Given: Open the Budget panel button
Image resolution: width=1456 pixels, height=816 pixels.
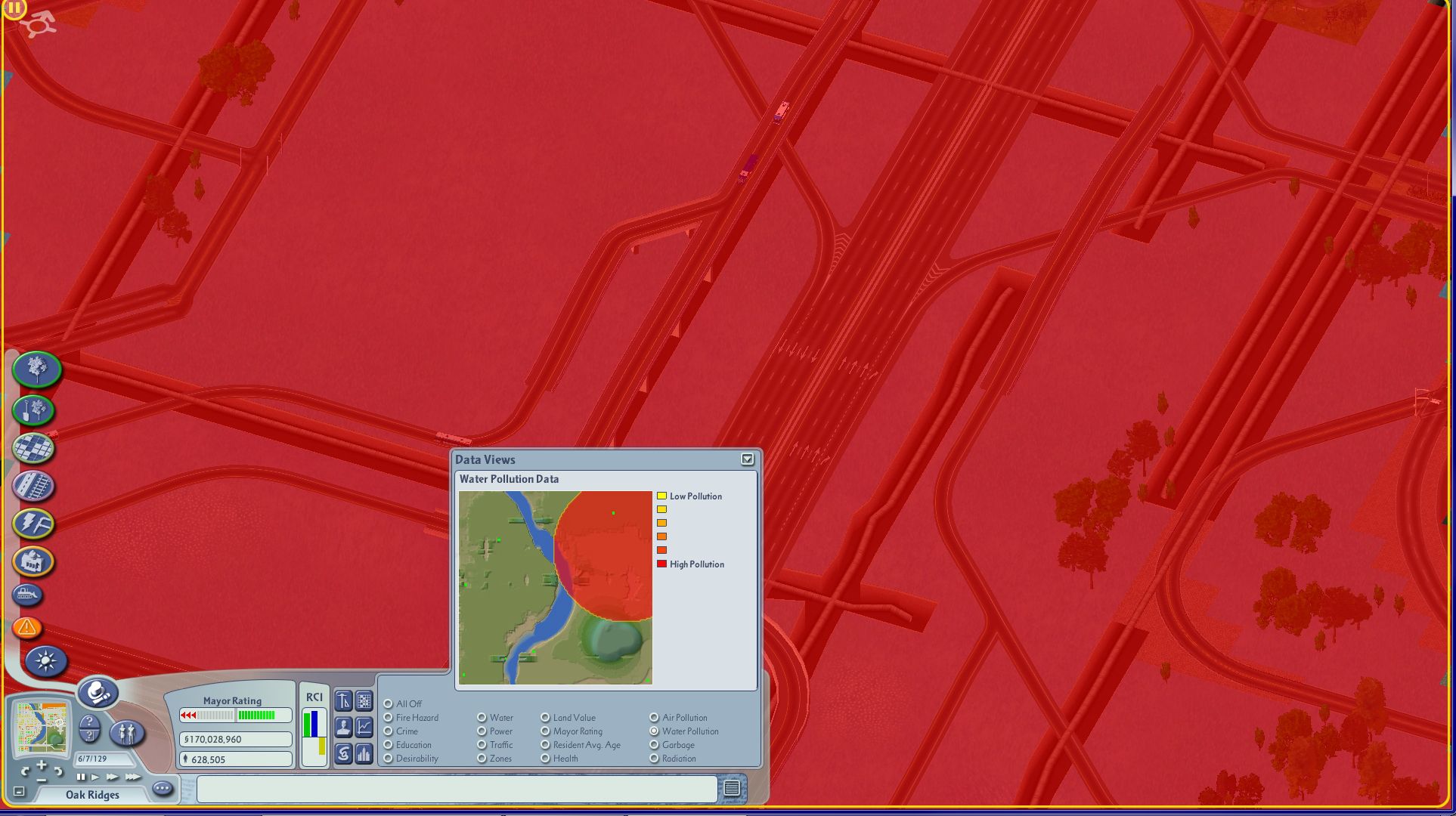Looking at the screenshot, I should click(x=343, y=700).
